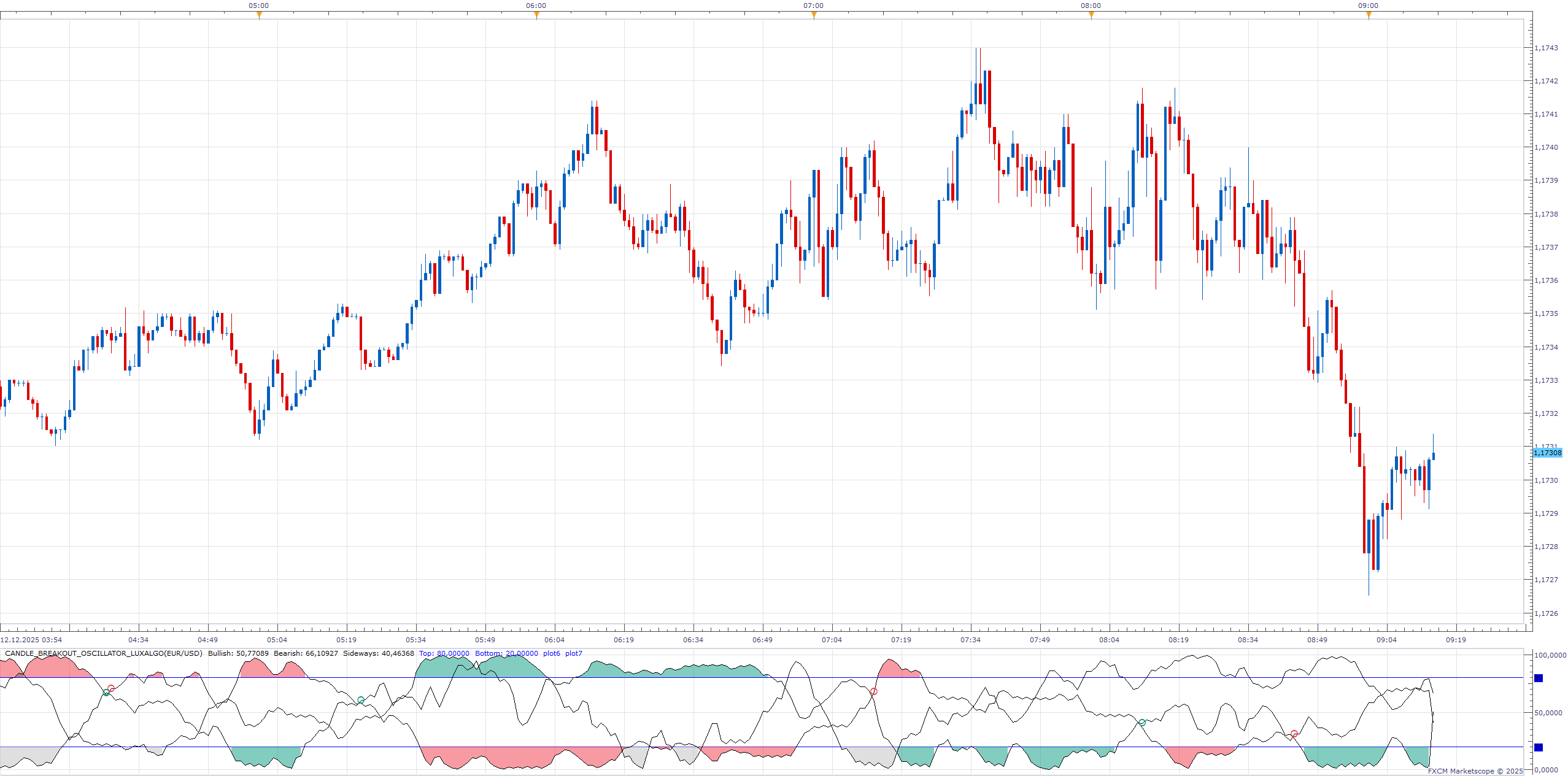Select CANDLE_BREAKOUT_OSCILLATOR_LUXALGO indicator label
Screen dimensions: 1568x776
coord(104,653)
